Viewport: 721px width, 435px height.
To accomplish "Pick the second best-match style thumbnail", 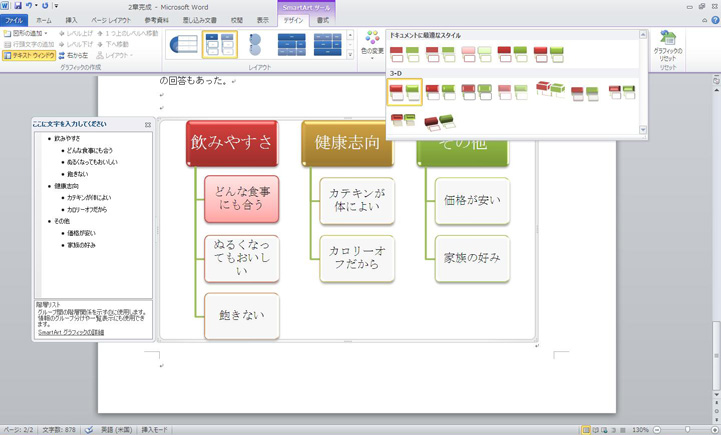I will (x=441, y=54).
